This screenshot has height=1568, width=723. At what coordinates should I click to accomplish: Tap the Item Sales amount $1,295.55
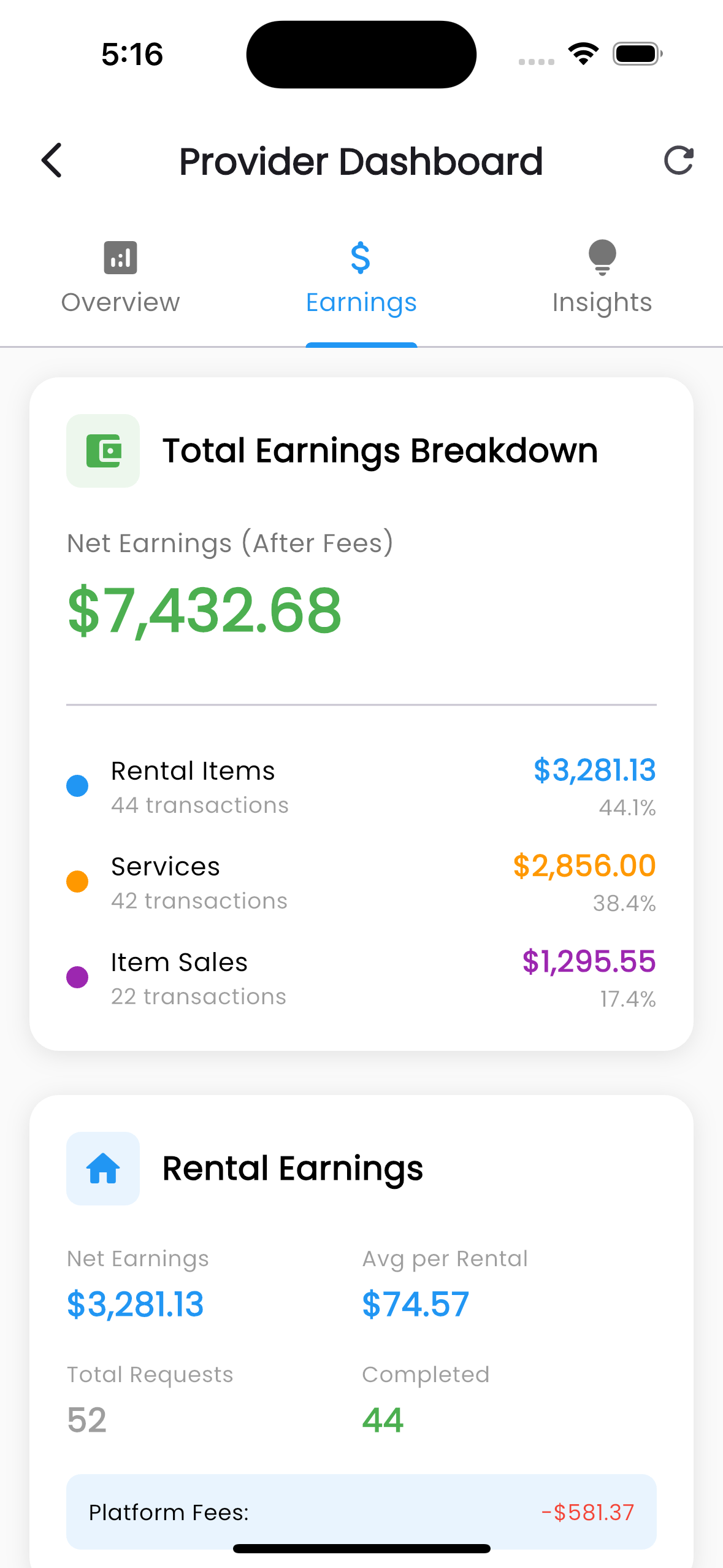tap(589, 961)
